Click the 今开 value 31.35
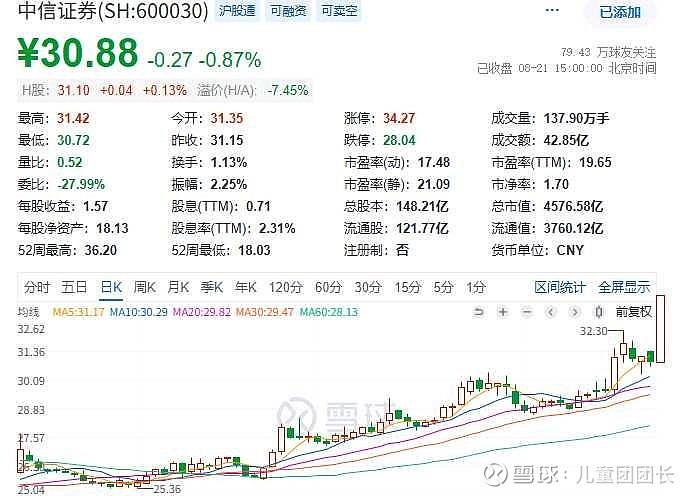This screenshot has width=695, height=496. point(226,118)
